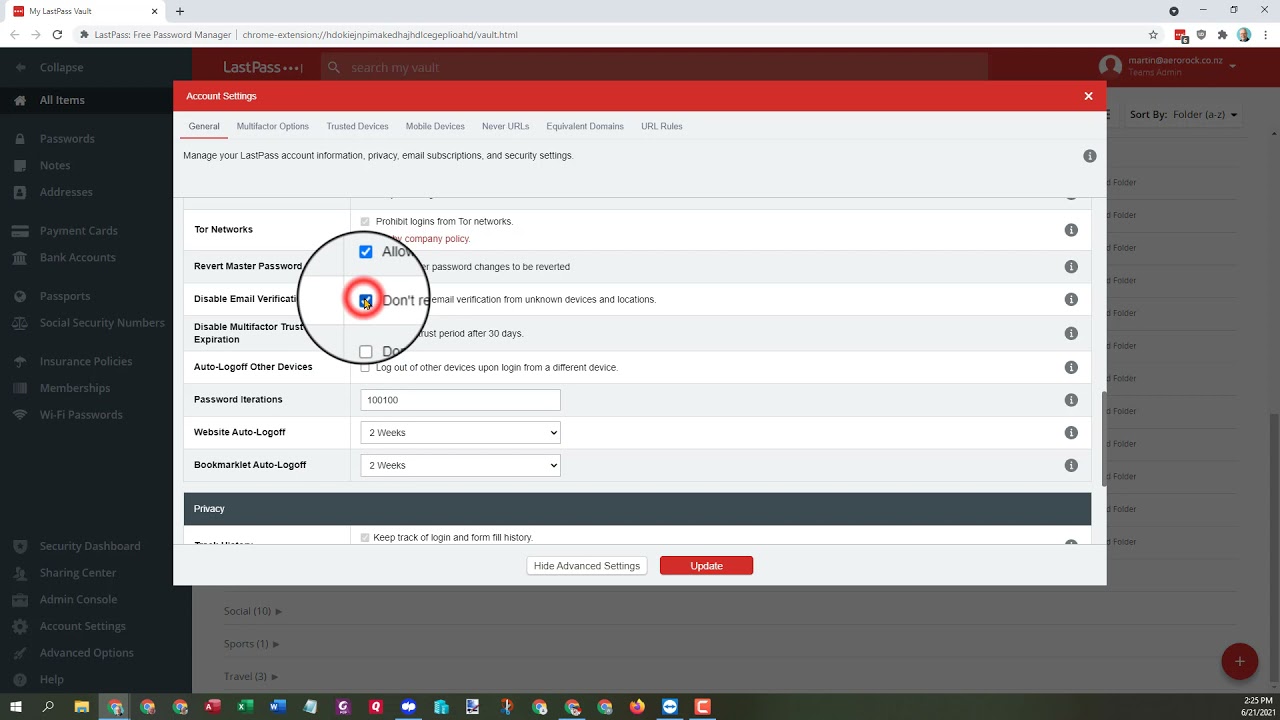Open the Addresses category
The image size is (1280, 720).
(53, 192)
